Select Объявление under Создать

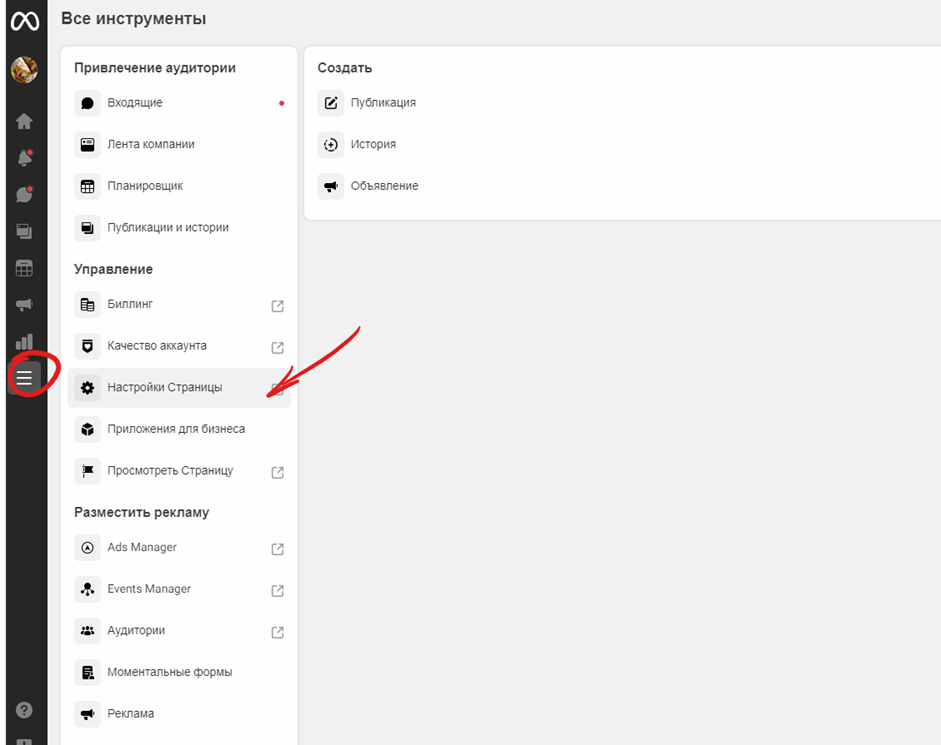tap(384, 186)
